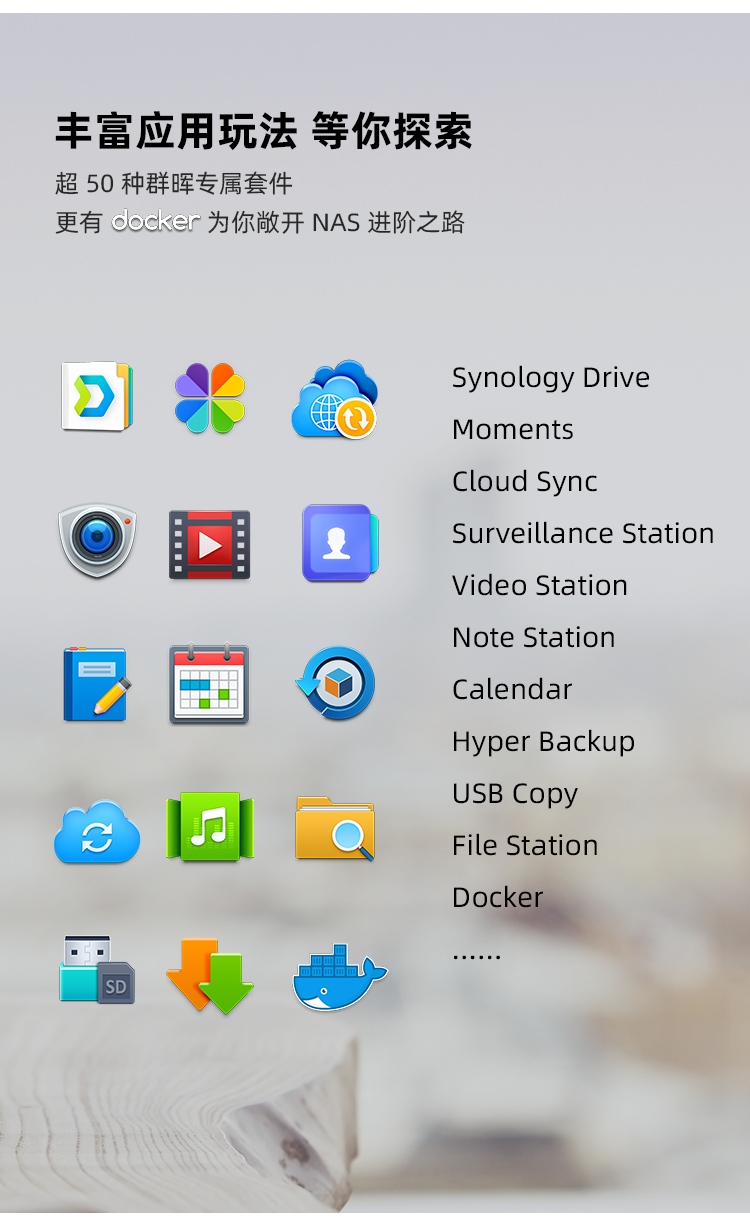Viewport: 750px width, 1225px height.
Task: Click the 'Cloud Sync' list entry
Action: (525, 481)
